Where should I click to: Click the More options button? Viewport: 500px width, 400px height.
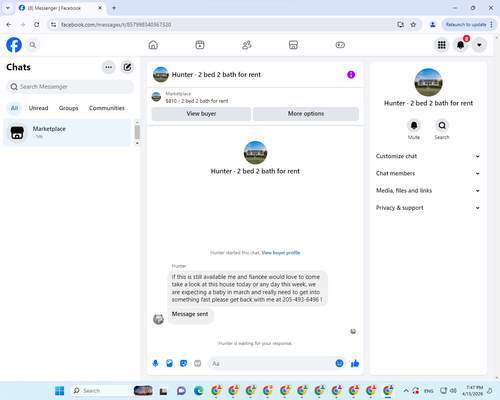[306, 114]
